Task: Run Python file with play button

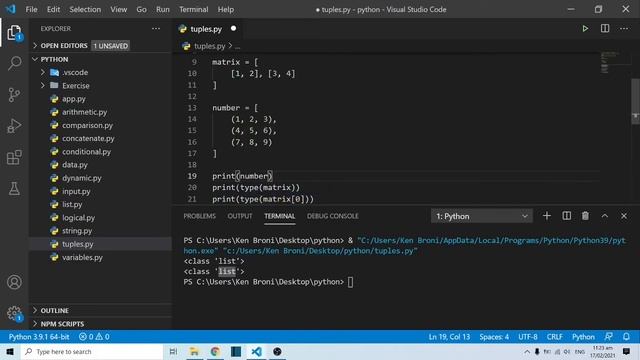Action: pyautogui.click(x=585, y=29)
